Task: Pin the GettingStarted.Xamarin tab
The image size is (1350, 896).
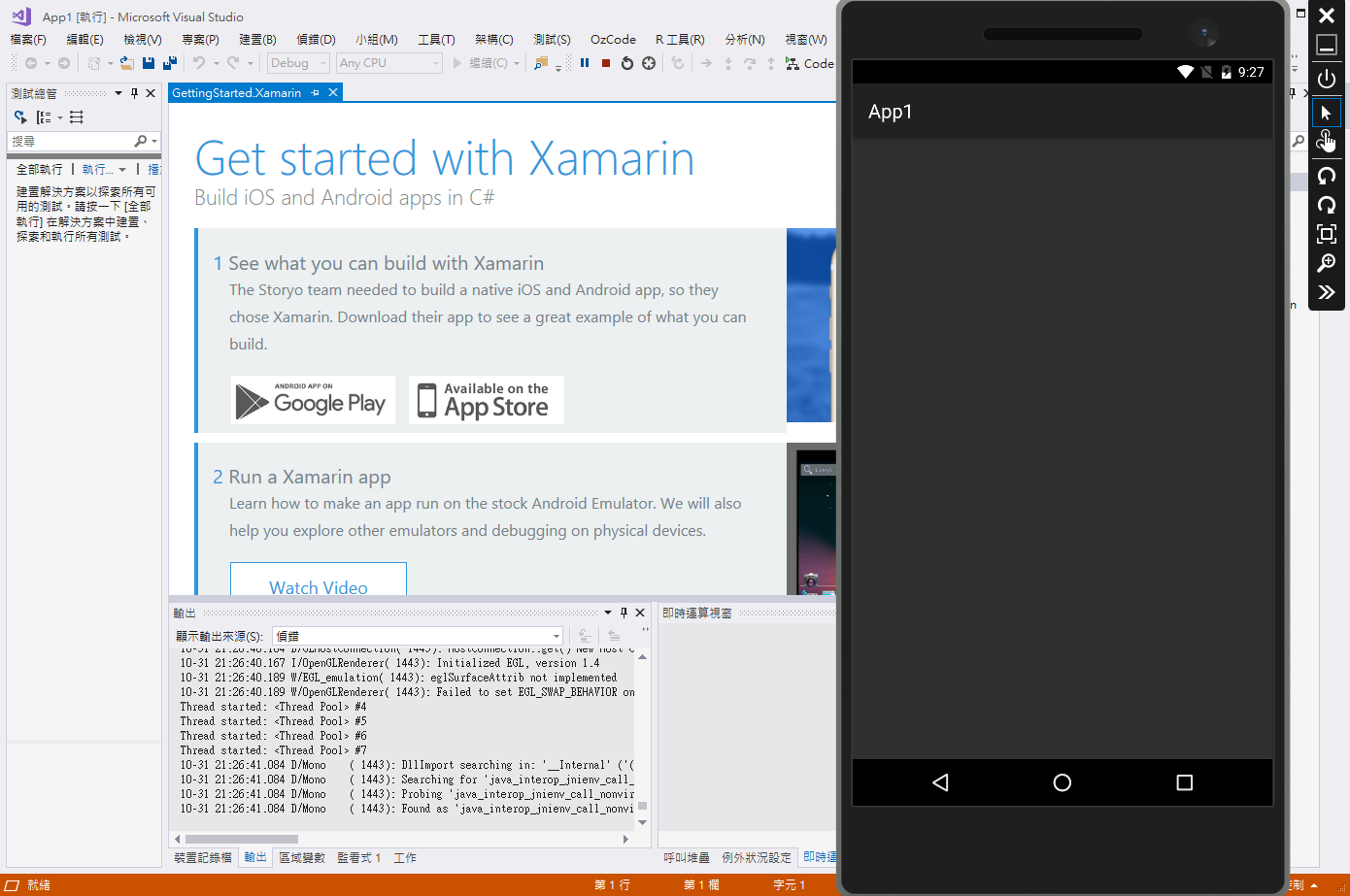Action: pyautogui.click(x=315, y=93)
